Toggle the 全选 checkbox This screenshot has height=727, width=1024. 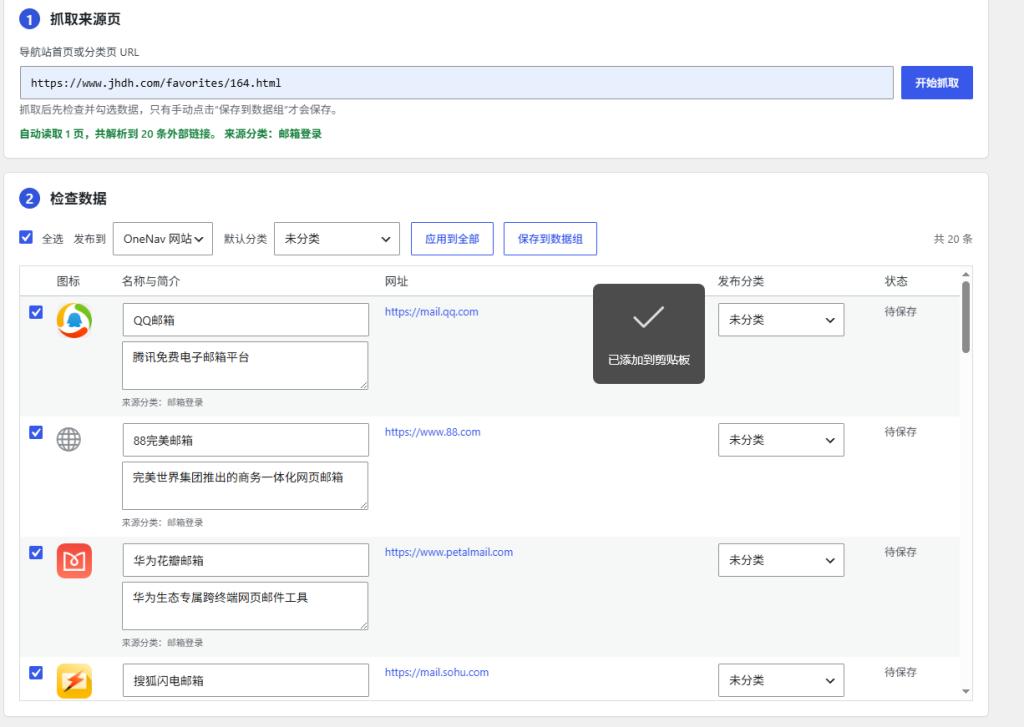(x=26, y=237)
